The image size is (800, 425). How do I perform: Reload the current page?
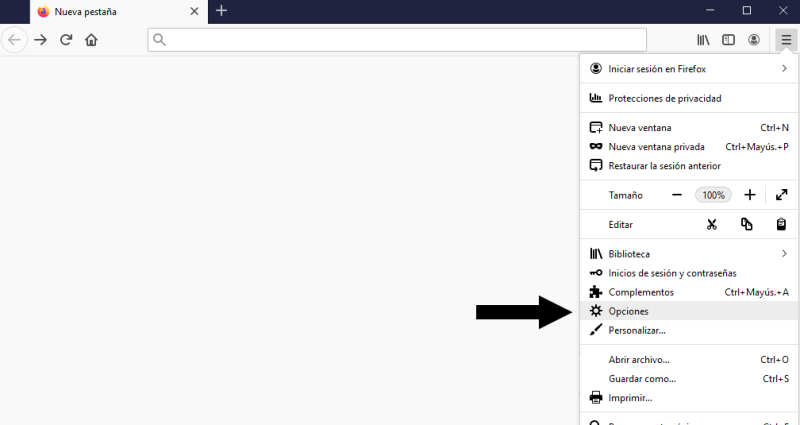[x=66, y=40]
